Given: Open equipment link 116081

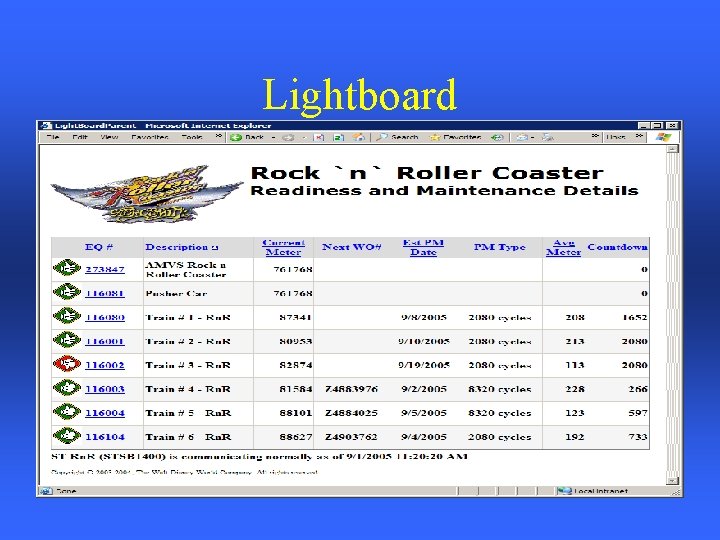Looking at the screenshot, I should pyautogui.click(x=105, y=293).
